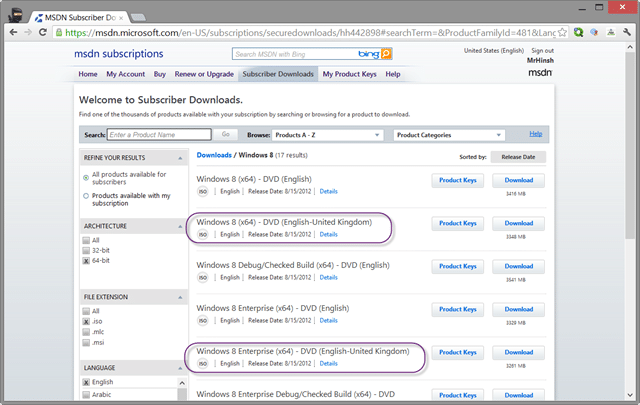Focus the Enter a Product Name field
The image size is (640, 405).
click(x=159, y=135)
